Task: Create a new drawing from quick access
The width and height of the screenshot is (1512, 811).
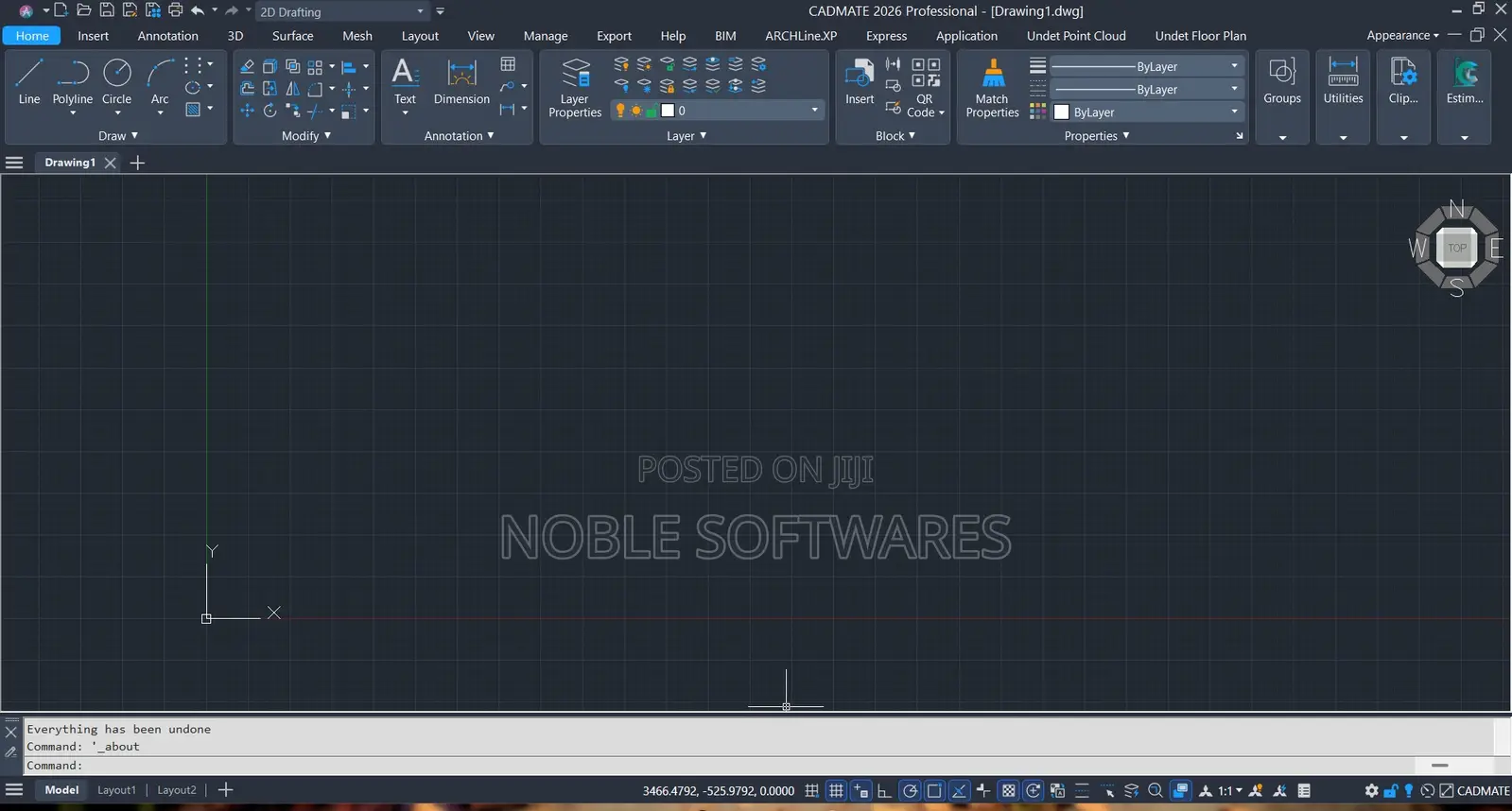Action: point(61,10)
